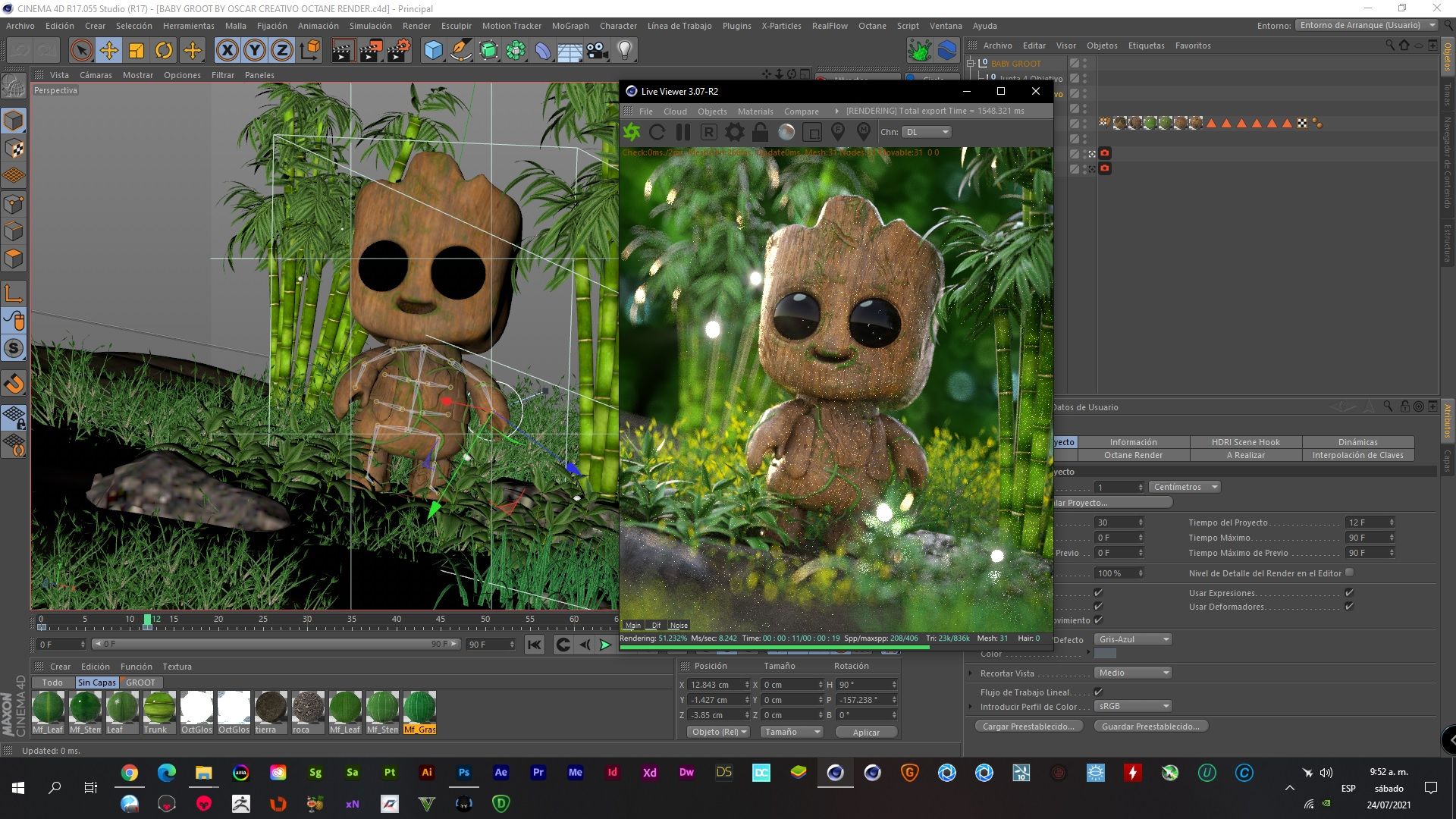
Task: Open the Chn DL channel dropdown
Action: click(927, 132)
